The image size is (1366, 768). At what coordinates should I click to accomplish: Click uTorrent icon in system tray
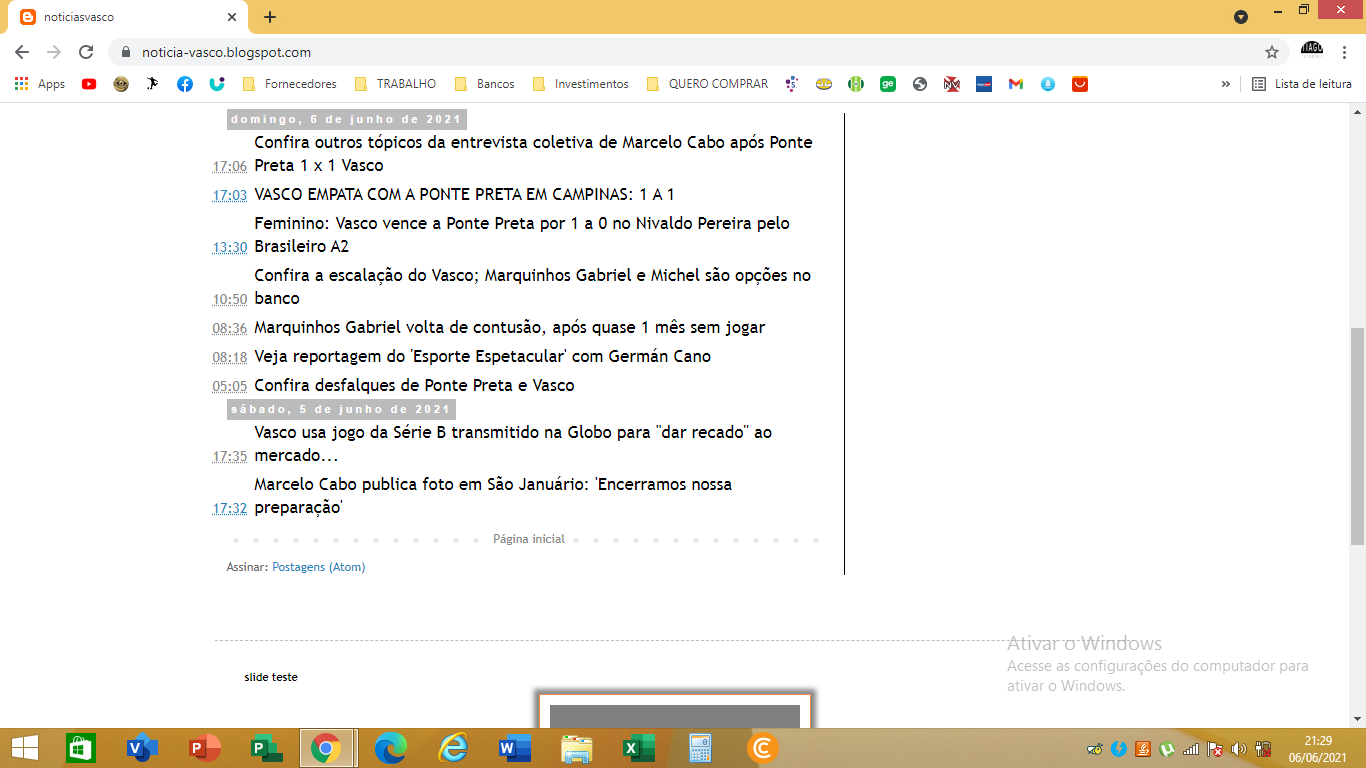(1167, 748)
